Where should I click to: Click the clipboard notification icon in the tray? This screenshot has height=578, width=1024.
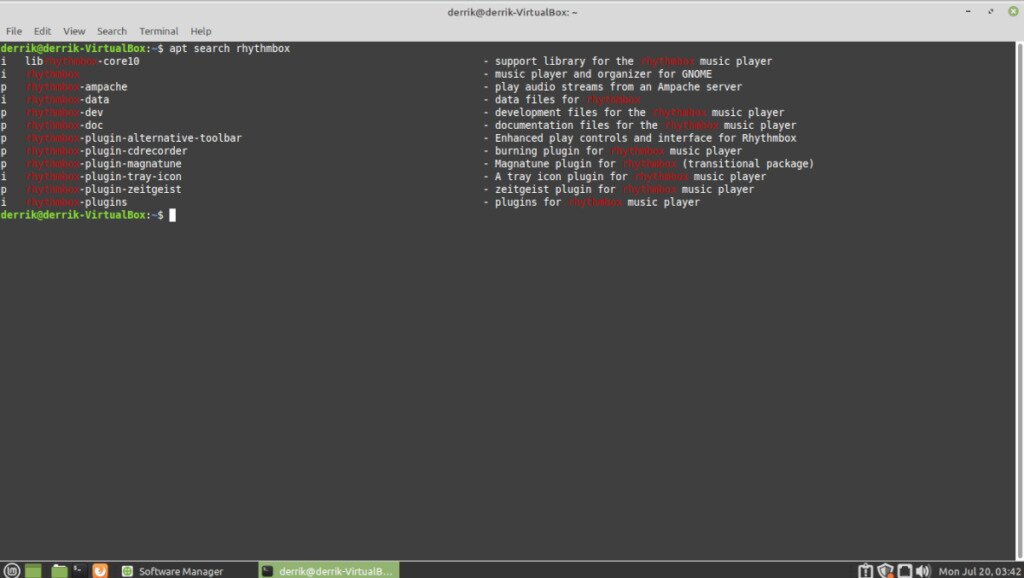[x=866, y=570]
